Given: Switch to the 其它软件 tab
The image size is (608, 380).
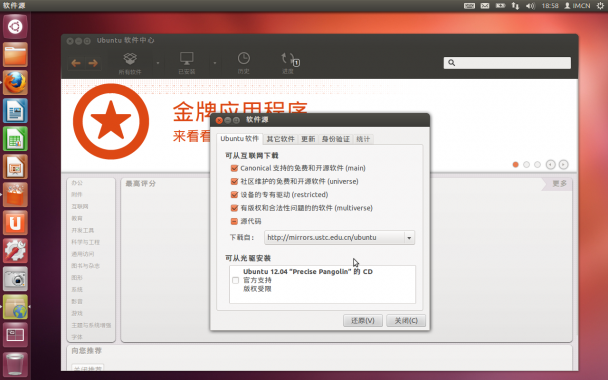Looking at the screenshot, I should [280, 139].
